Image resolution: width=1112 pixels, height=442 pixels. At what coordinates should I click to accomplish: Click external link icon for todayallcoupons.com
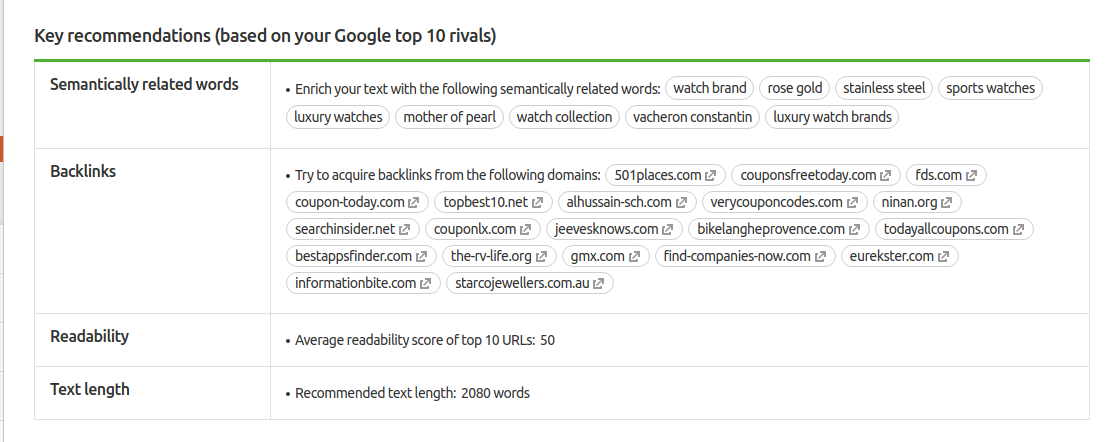pos(1018,229)
